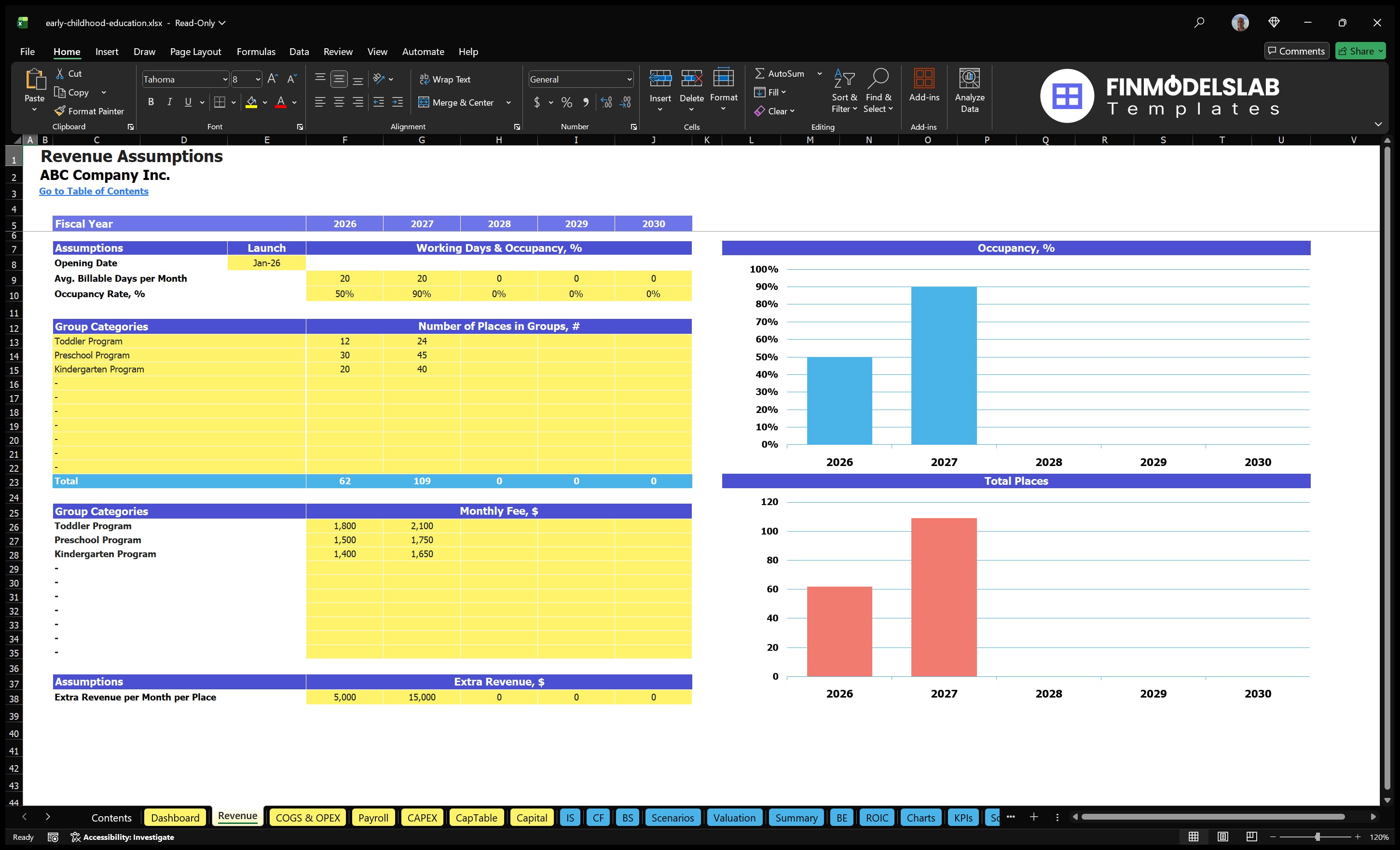Follow the Go to Table of Contents link
Image resolution: width=1400 pixels, height=850 pixels.
coord(93,191)
